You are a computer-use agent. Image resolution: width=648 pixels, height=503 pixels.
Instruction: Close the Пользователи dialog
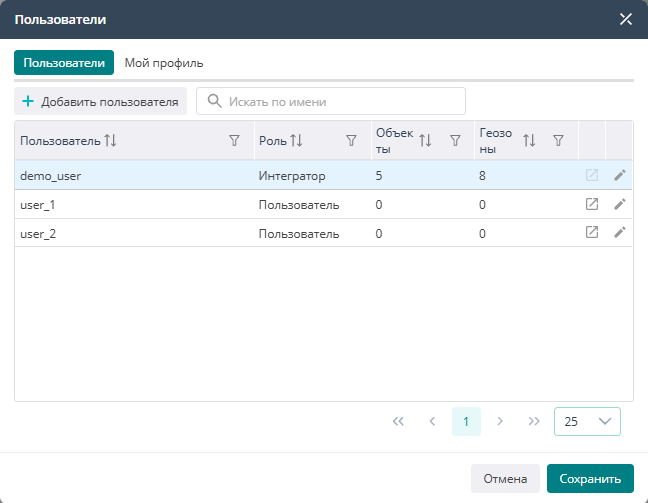(626, 19)
